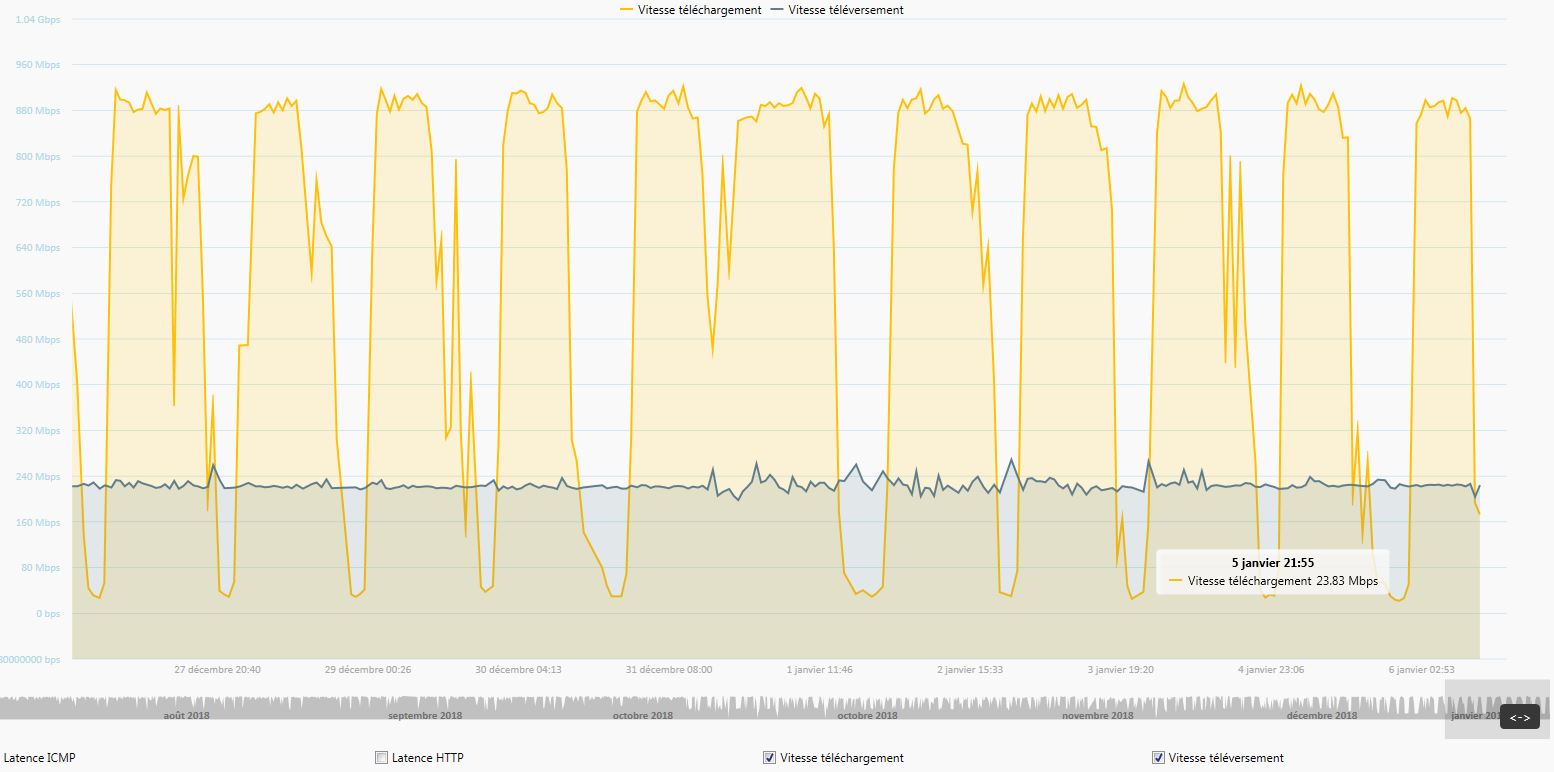1554x772 pixels.
Task: Click the 1 janvier 11:46 axis label
Action: coord(819,670)
